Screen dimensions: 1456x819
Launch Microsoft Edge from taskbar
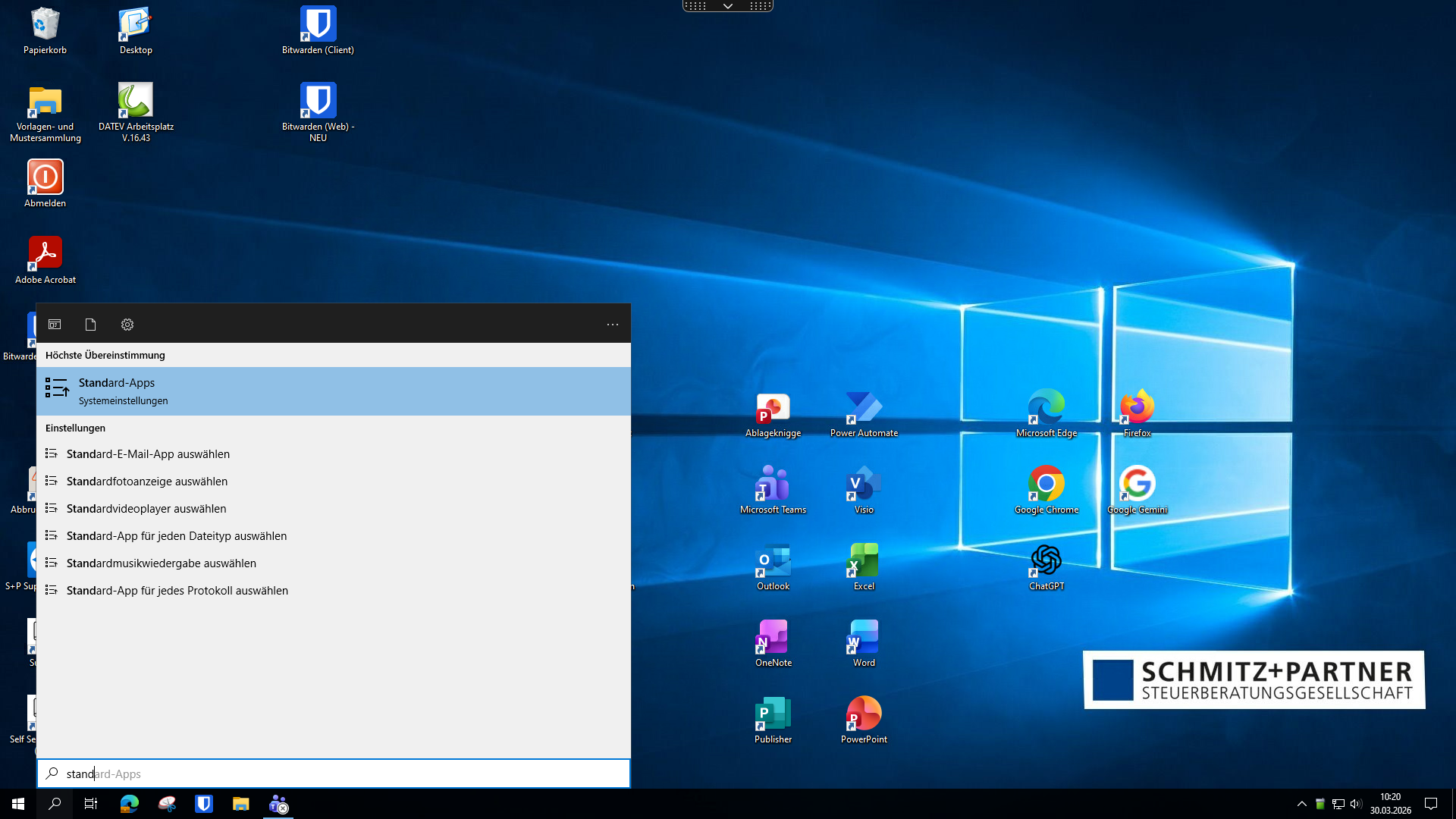(130, 804)
